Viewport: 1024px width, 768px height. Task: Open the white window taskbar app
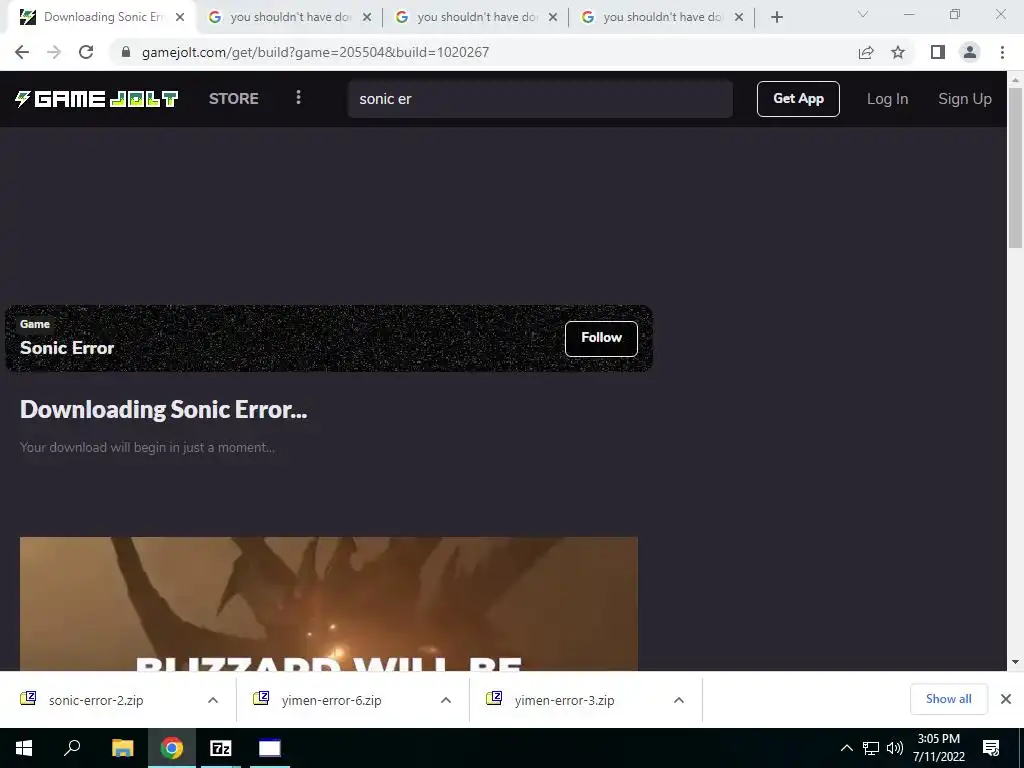tap(270, 748)
